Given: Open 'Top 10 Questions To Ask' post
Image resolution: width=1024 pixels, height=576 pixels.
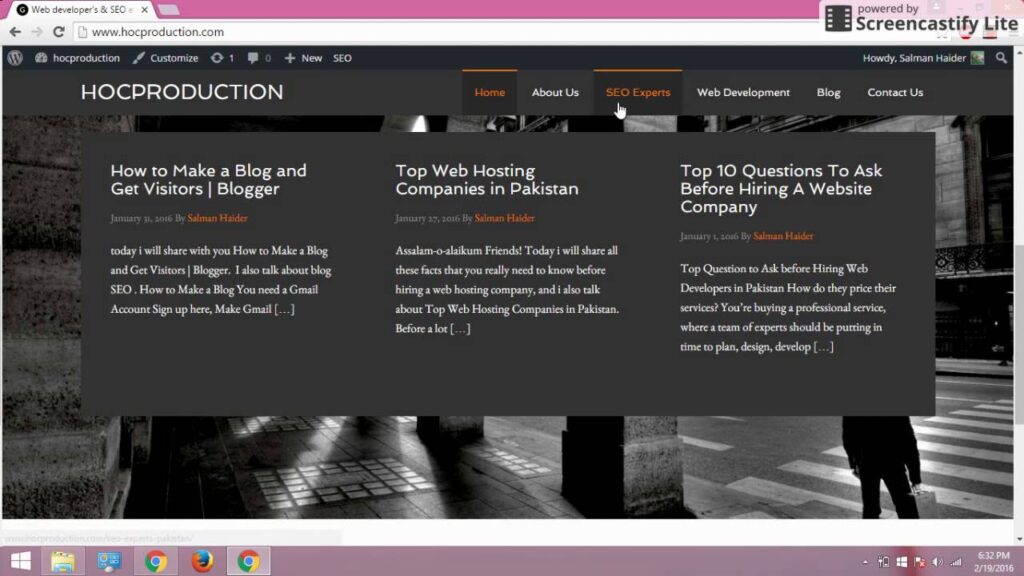Looking at the screenshot, I should 780,189.
